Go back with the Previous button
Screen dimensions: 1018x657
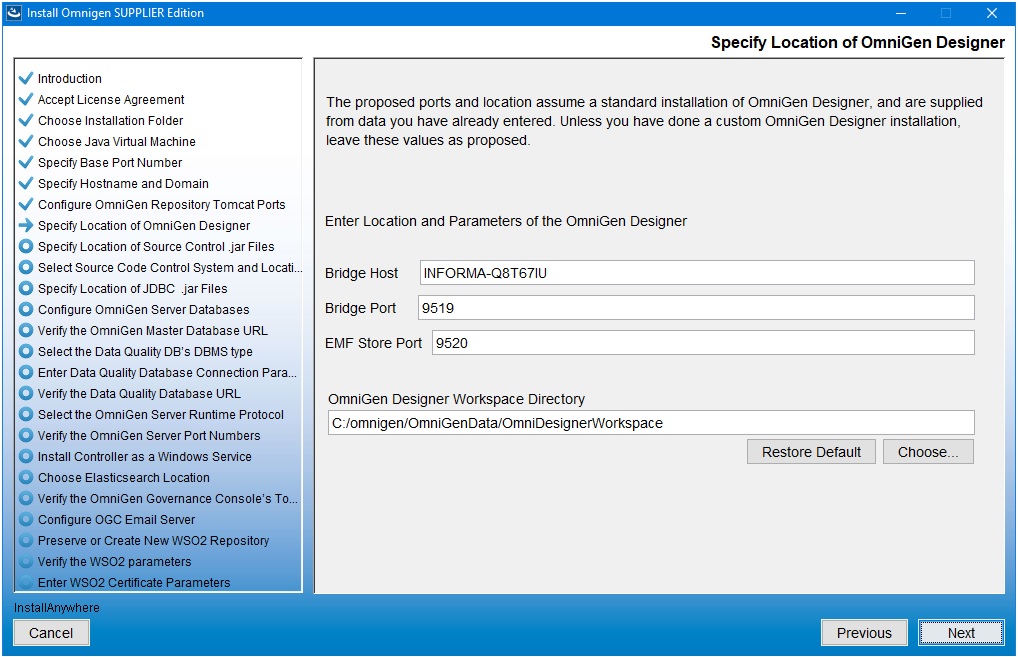click(x=864, y=633)
